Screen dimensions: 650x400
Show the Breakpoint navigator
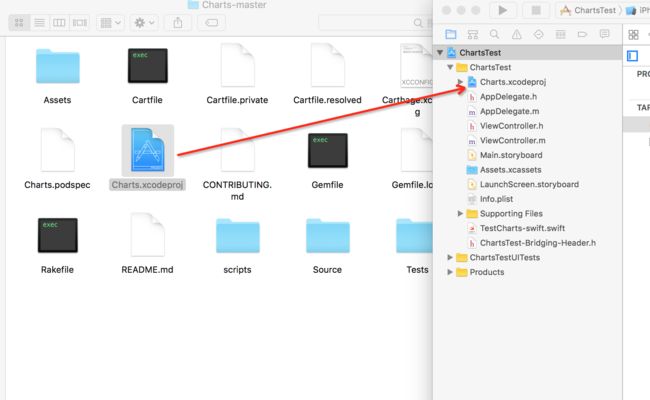tap(582, 34)
